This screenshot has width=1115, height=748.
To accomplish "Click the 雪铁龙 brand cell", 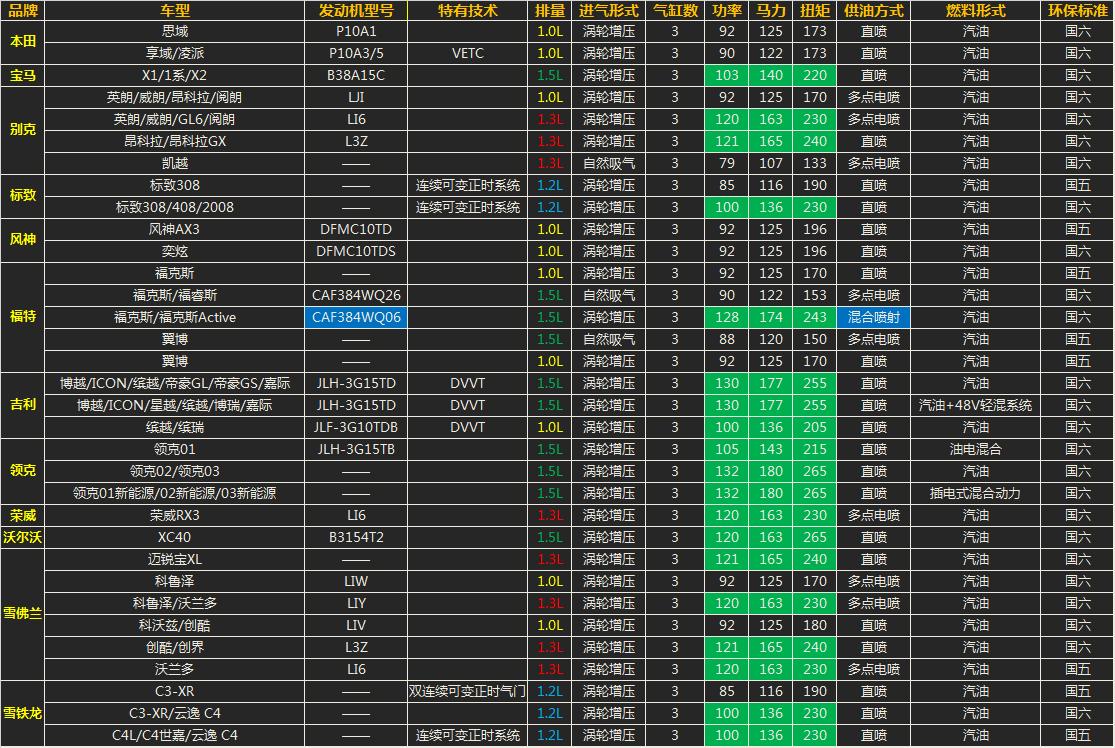I will (x=23, y=713).
